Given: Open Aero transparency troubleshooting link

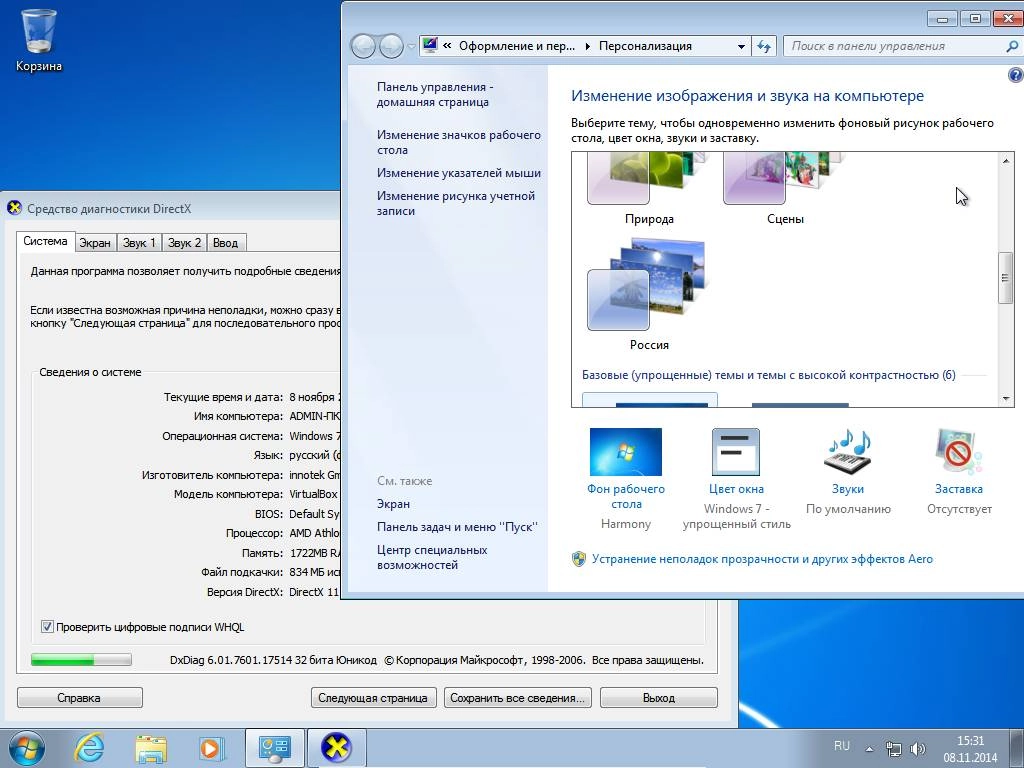Looking at the screenshot, I should click(762, 559).
